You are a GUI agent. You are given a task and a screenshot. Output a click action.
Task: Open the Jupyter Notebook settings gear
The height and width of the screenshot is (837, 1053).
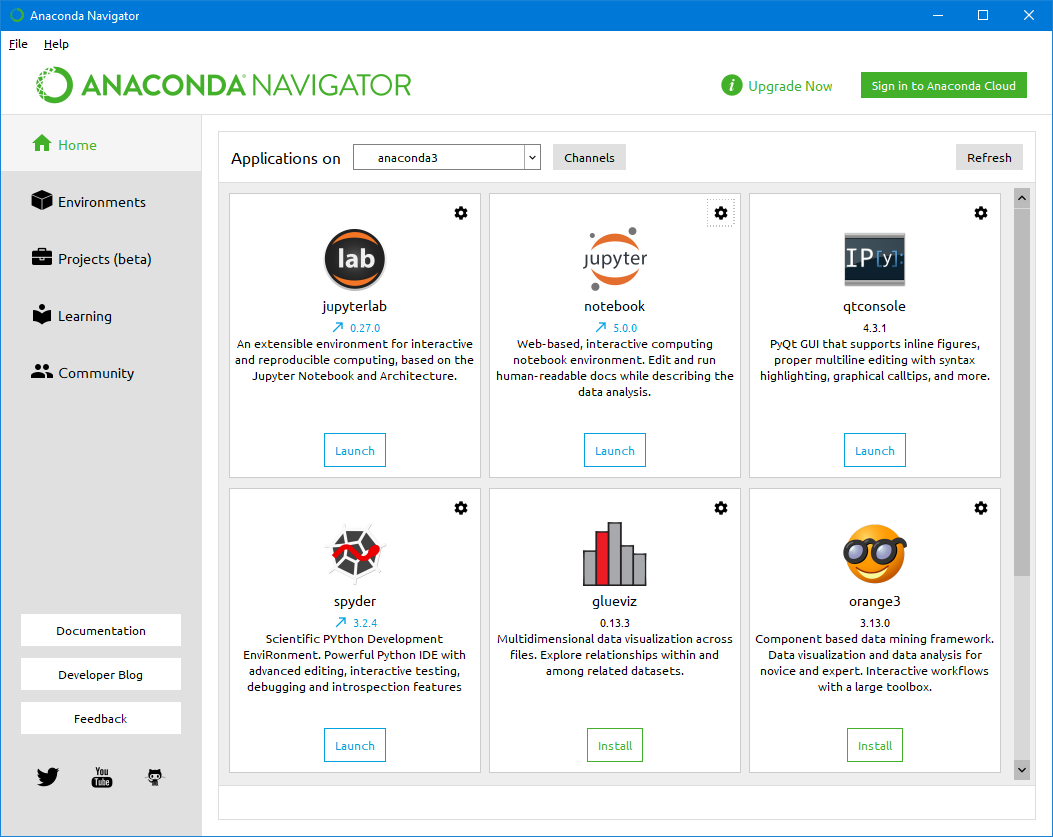721,213
